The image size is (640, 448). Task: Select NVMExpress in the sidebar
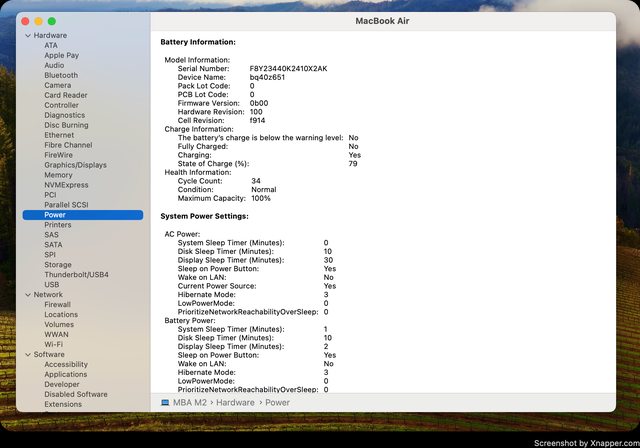click(66, 185)
